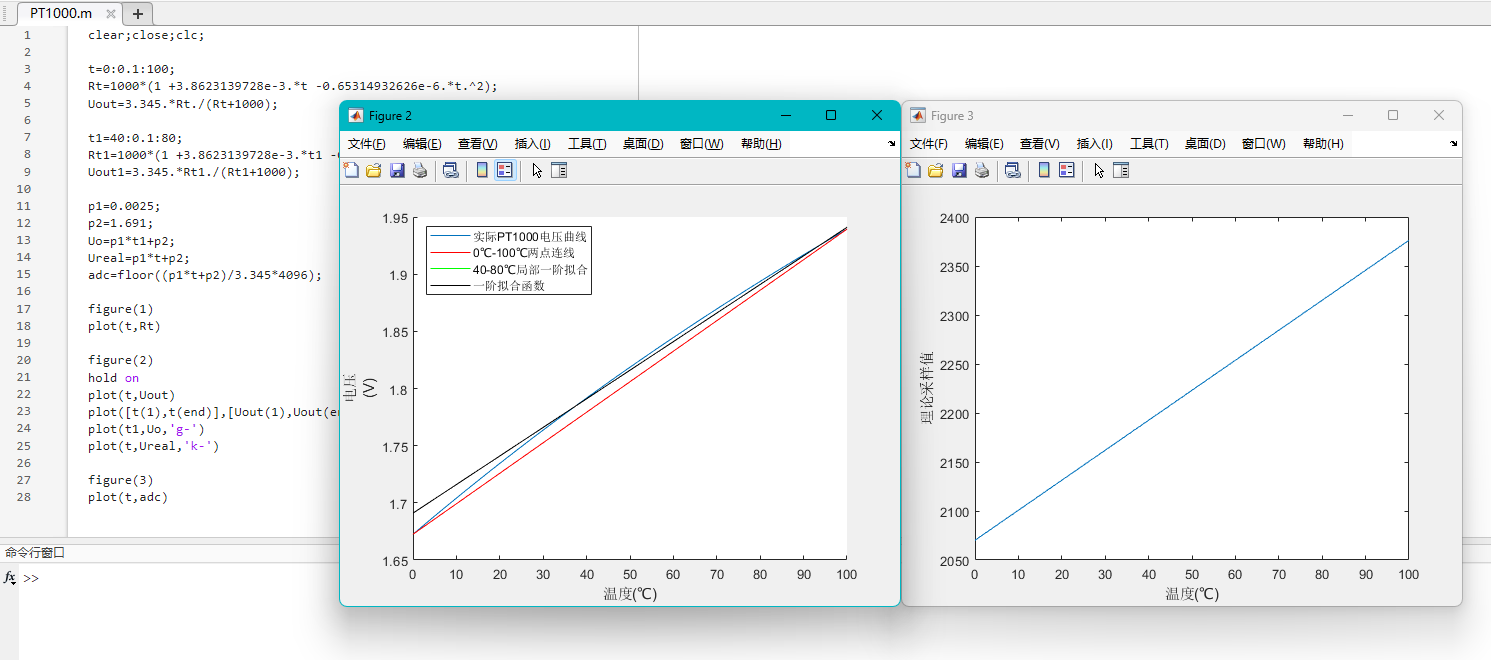Viewport: 1491px width, 660px height.
Task: Click Open File icon in Figure 3
Action: (936, 170)
